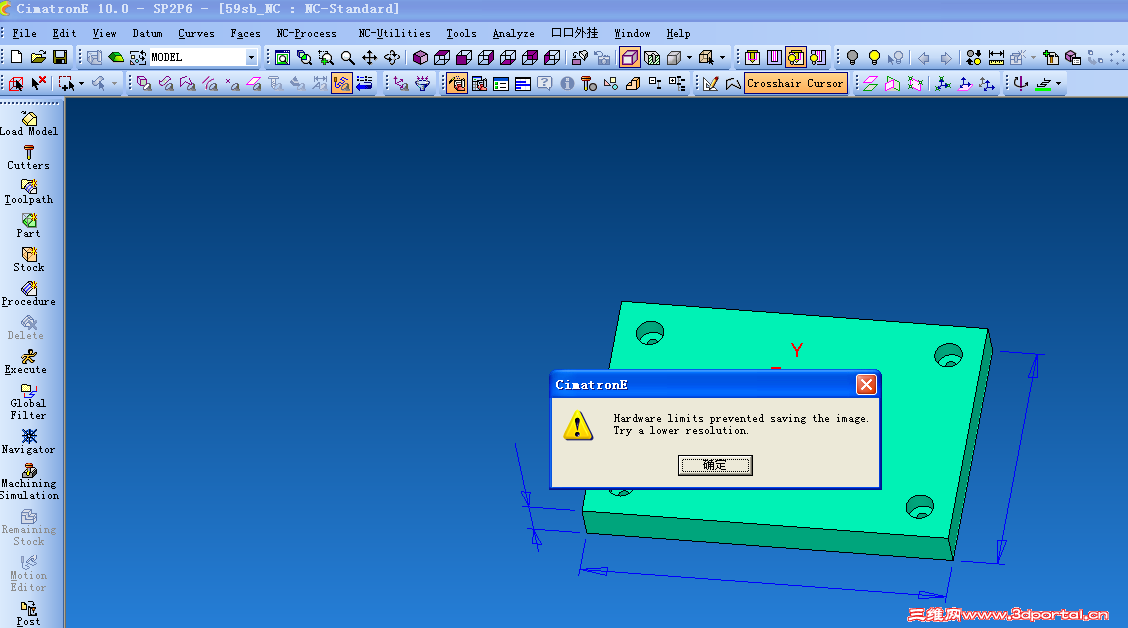Screen dimensions: 1128x628
Task: Click the green layer shape icon
Action: pos(116,57)
